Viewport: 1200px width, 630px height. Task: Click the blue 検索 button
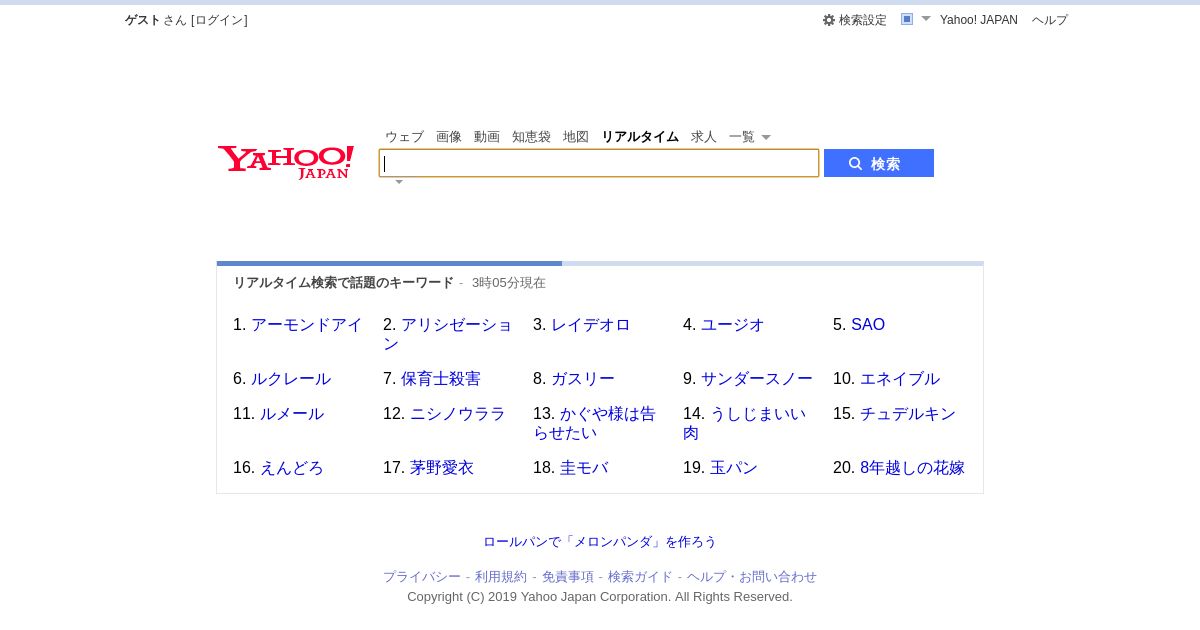879,163
